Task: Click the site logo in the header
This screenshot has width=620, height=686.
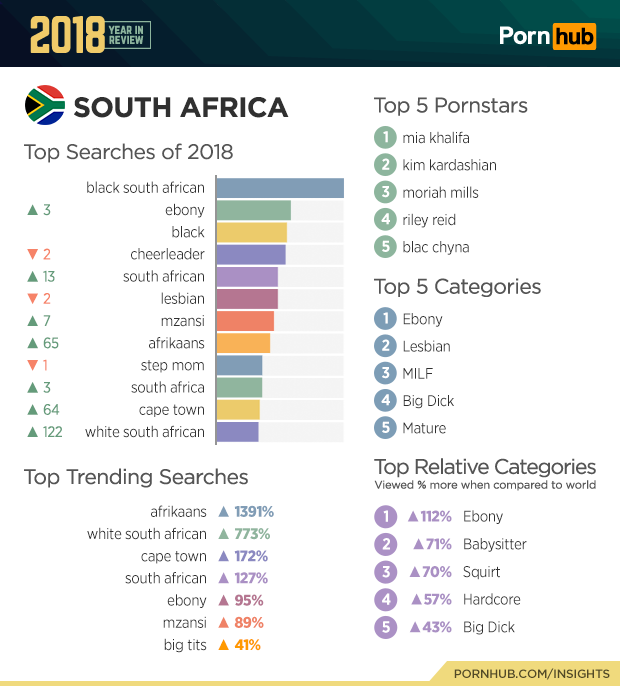Action: 548,36
